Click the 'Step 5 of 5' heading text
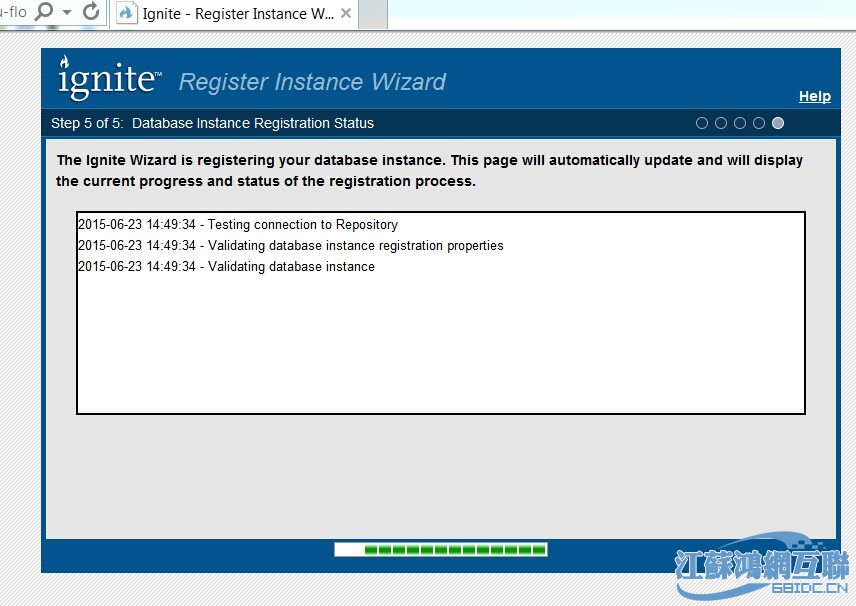856x606 pixels. (212, 123)
